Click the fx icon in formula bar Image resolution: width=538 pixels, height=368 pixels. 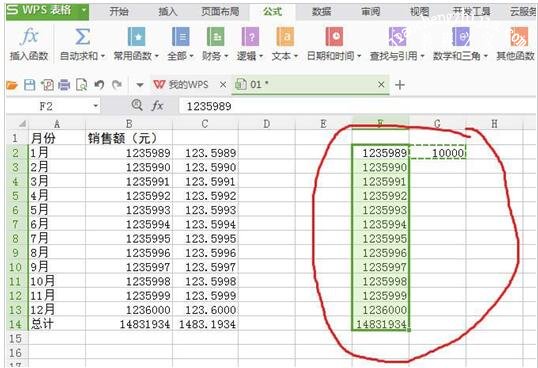click(157, 106)
